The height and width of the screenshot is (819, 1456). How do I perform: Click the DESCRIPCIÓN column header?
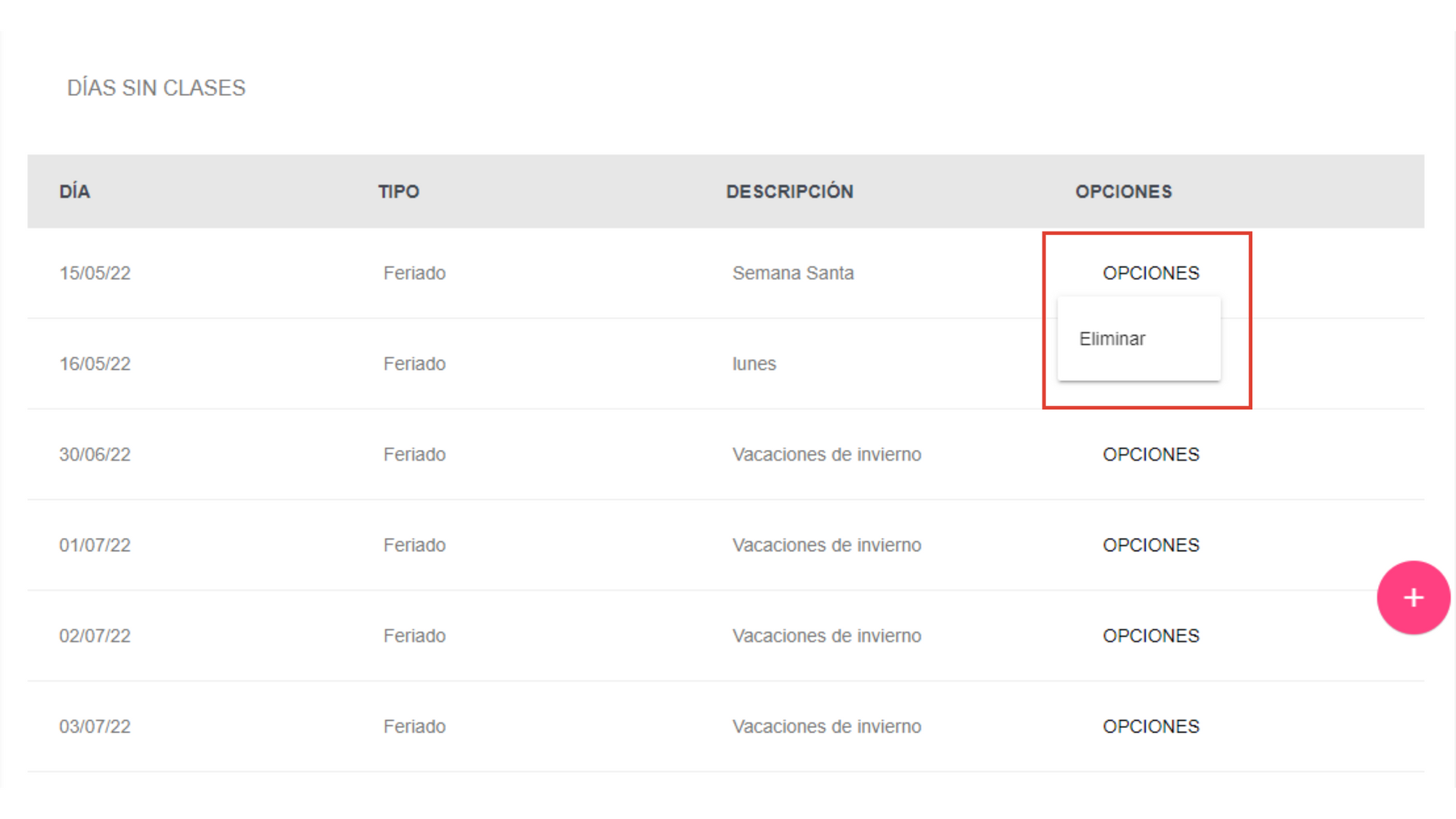[x=789, y=191]
